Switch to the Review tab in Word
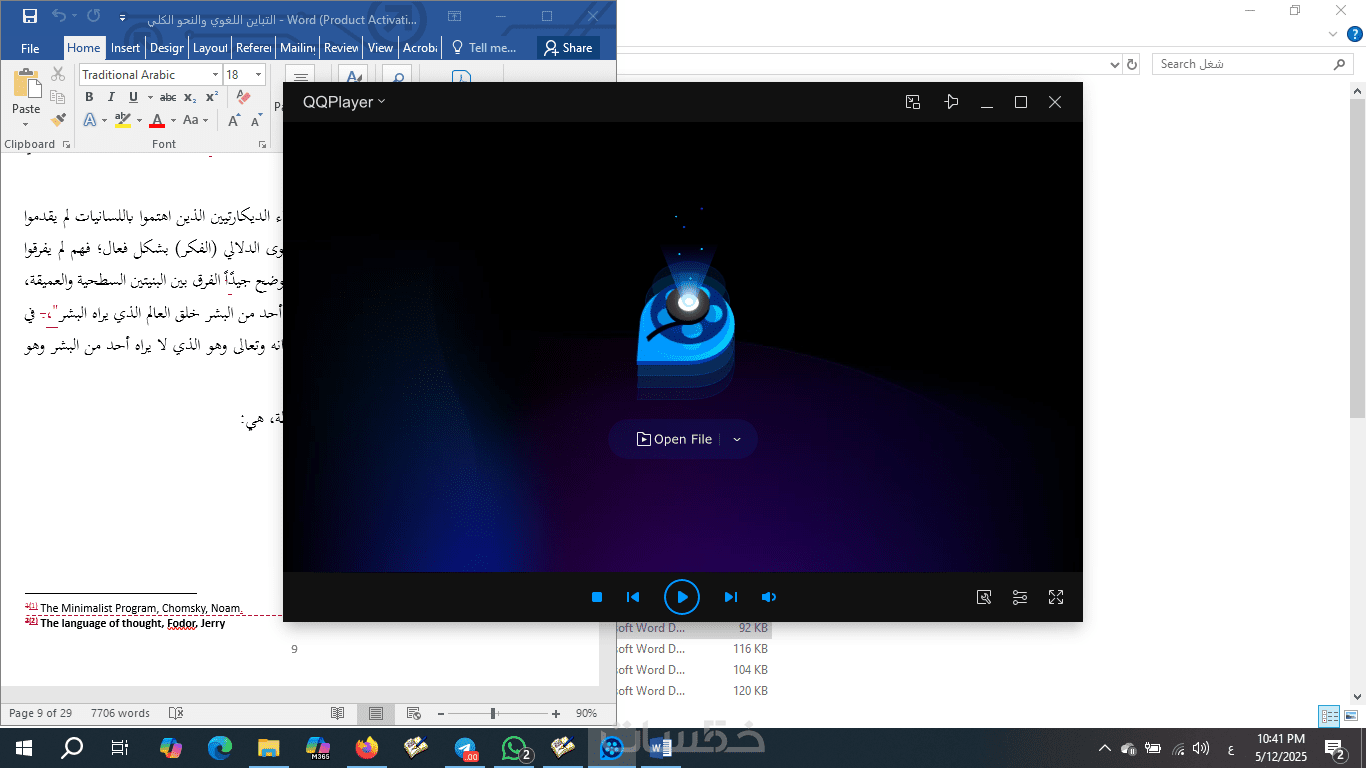Viewport: 1366px width, 768px height. (x=341, y=48)
